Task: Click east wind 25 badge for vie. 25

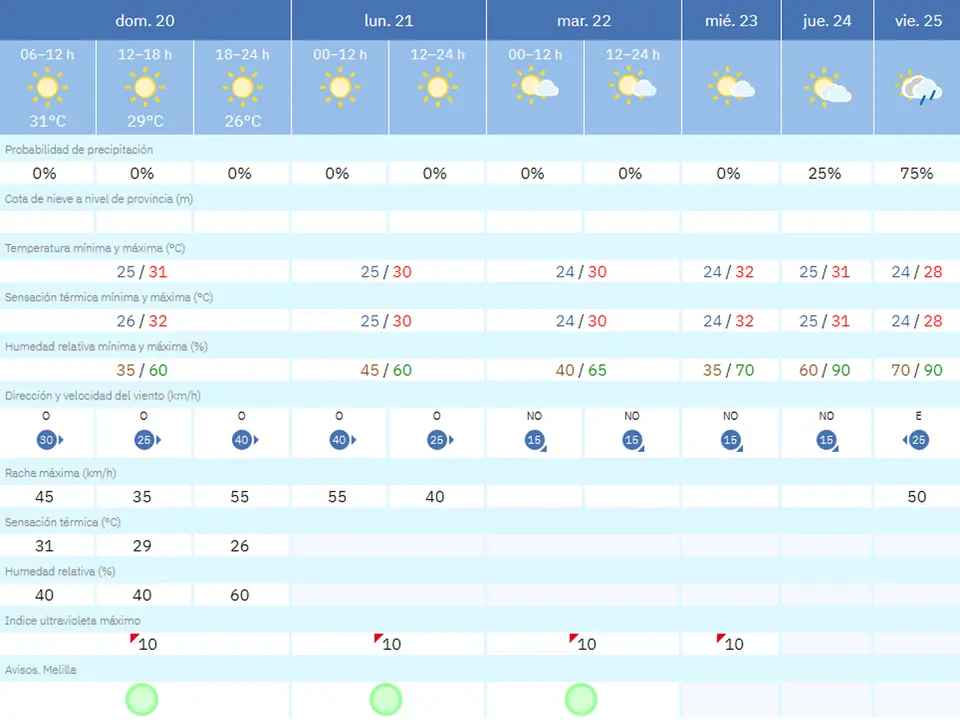Action: point(916,440)
